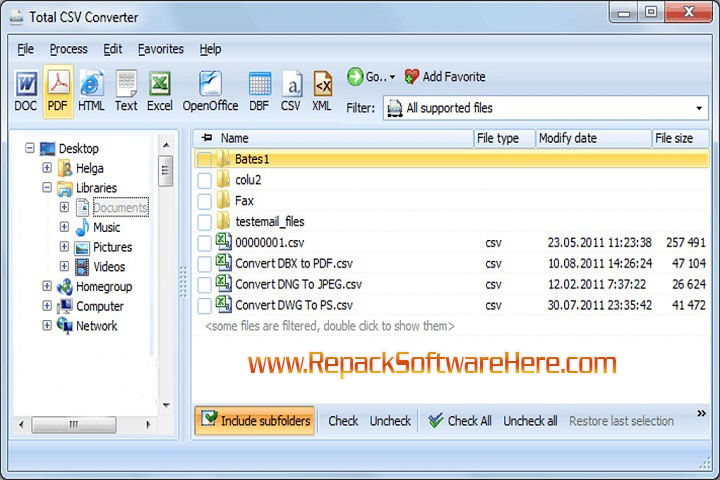Choose the HTML output format icon
The height and width of the screenshot is (480, 720).
click(x=91, y=84)
